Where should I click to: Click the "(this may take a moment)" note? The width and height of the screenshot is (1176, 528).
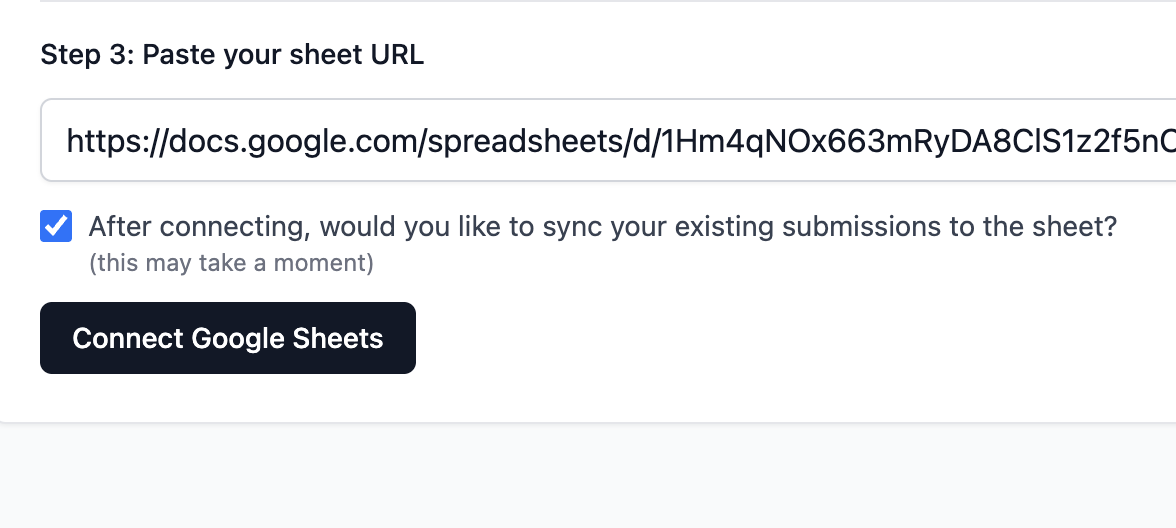[x=231, y=264]
